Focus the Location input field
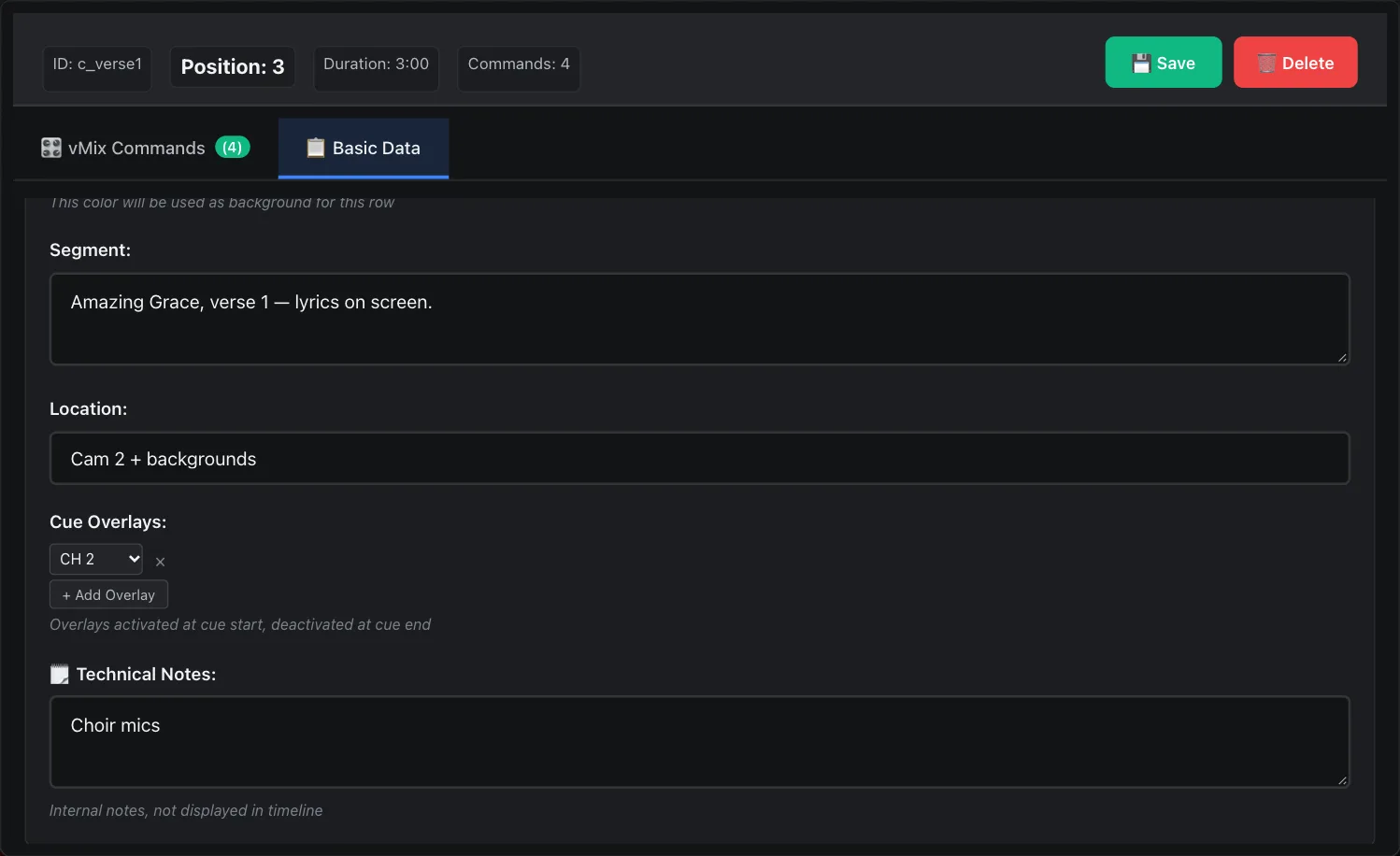 click(x=700, y=458)
